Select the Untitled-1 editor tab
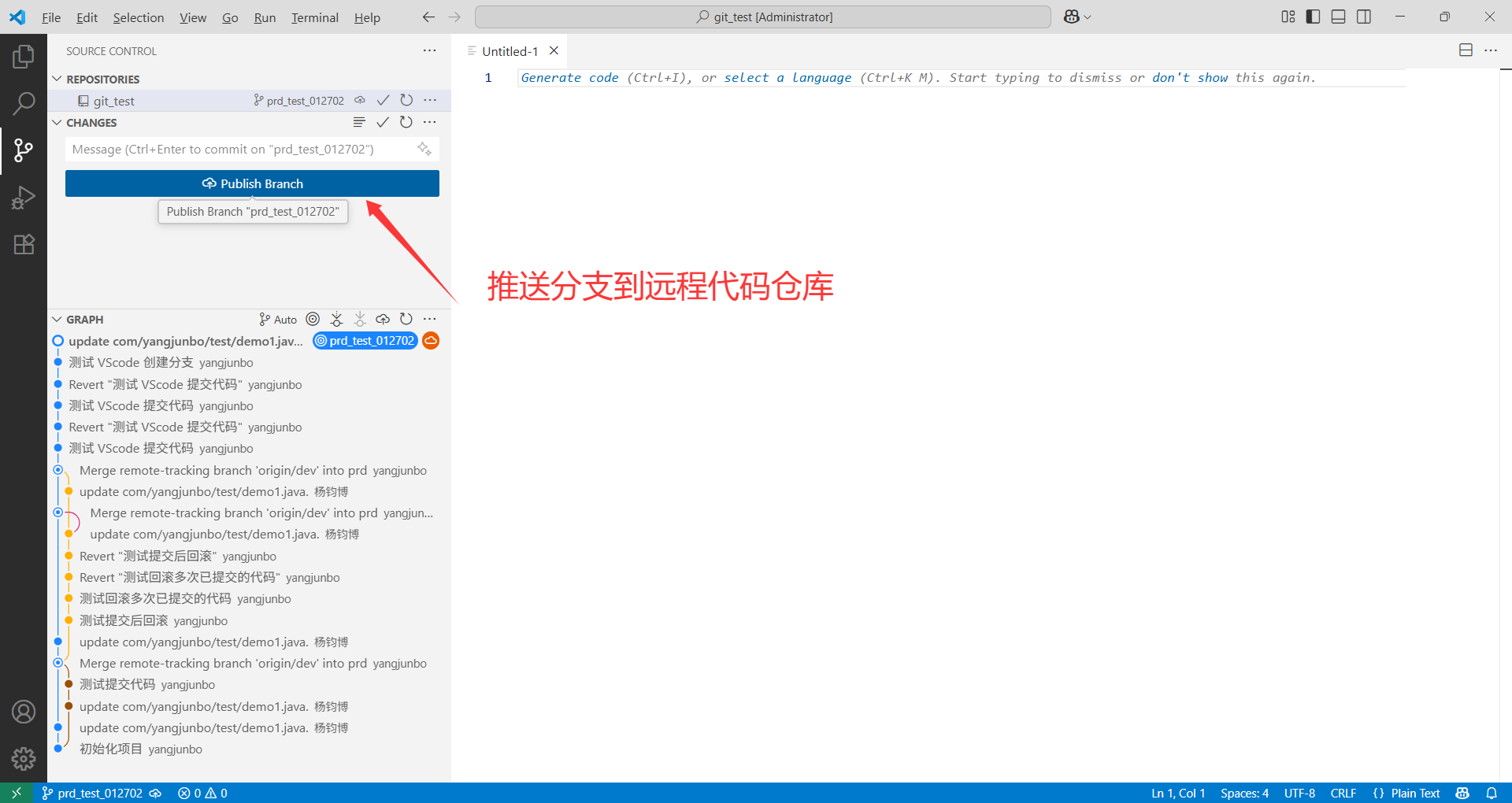This screenshot has width=1512, height=803. tap(509, 50)
